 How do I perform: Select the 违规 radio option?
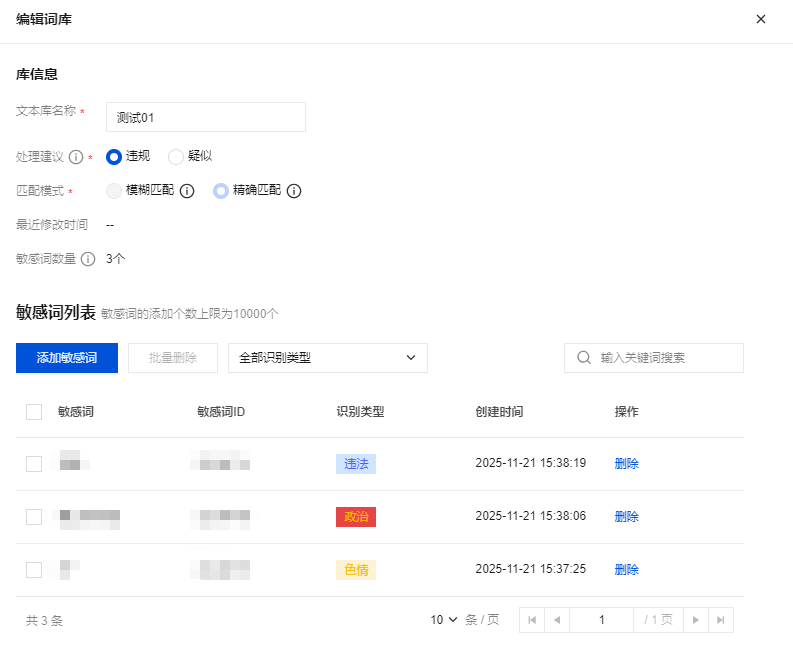click(114, 156)
